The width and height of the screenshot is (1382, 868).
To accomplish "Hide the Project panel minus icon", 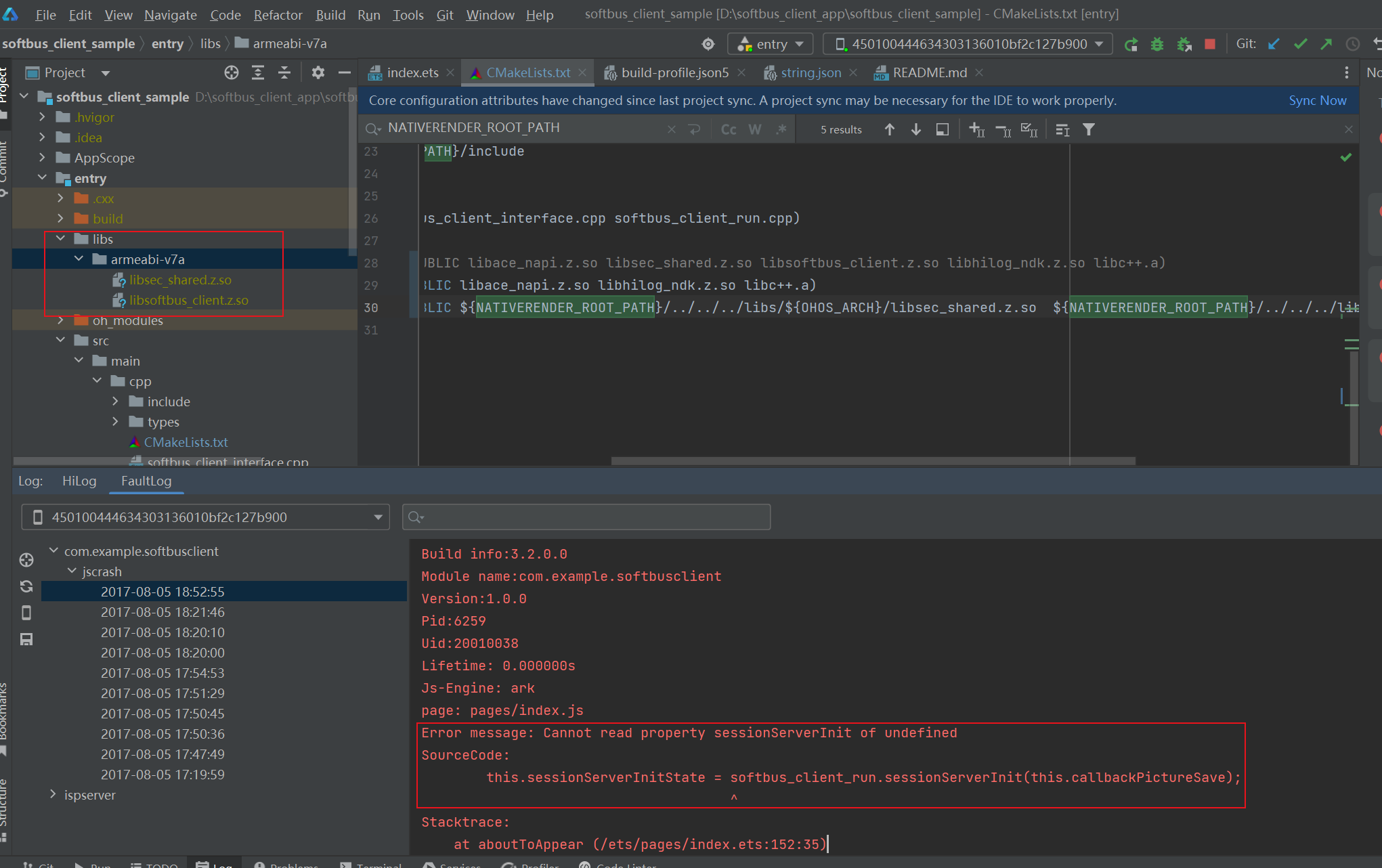I will pyautogui.click(x=345, y=72).
